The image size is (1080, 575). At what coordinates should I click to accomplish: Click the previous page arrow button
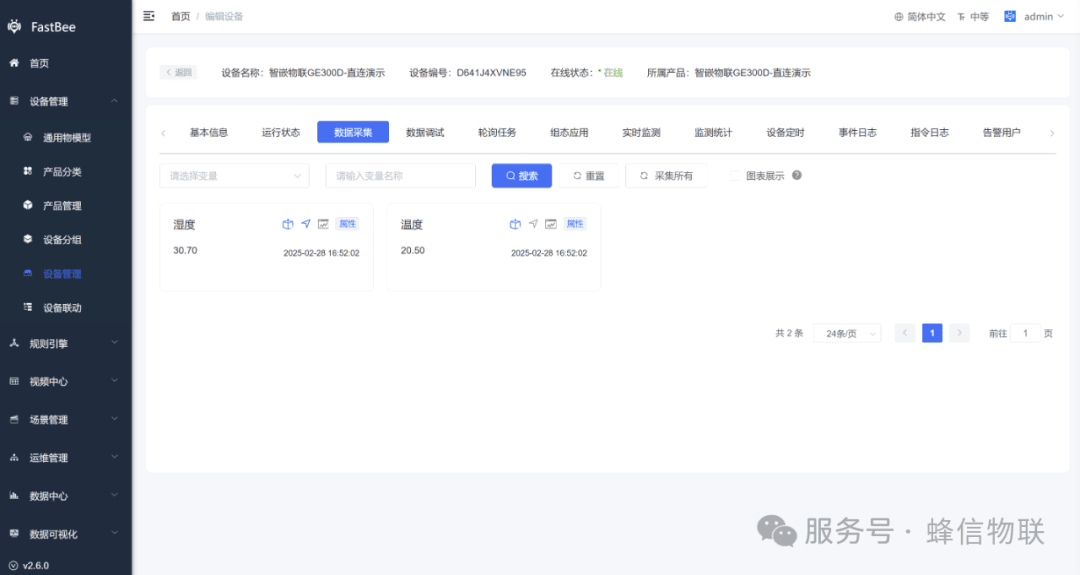(x=905, y=333)
